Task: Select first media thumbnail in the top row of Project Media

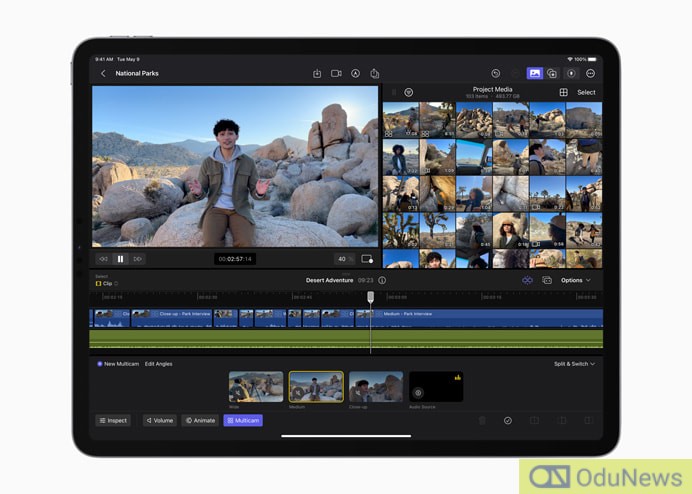Action: (x=401, y=120)
